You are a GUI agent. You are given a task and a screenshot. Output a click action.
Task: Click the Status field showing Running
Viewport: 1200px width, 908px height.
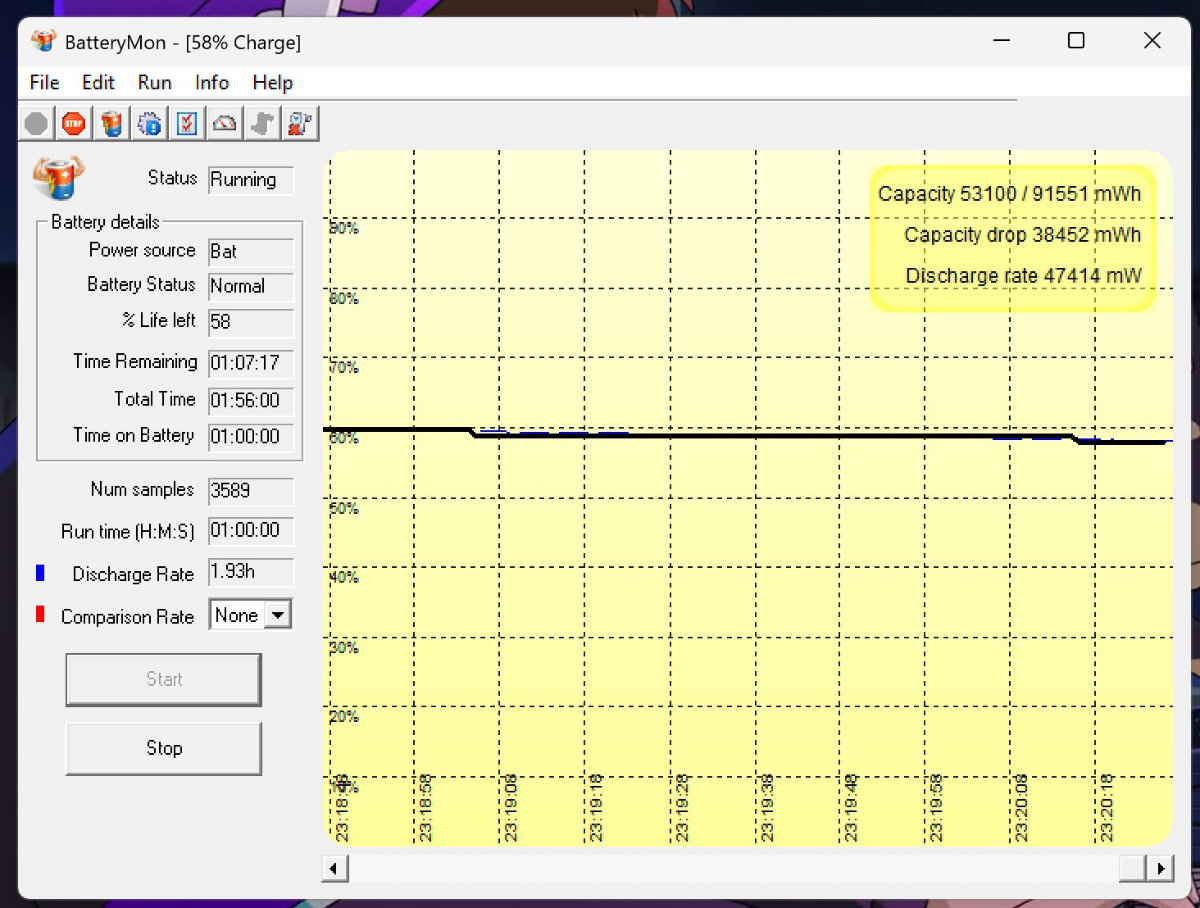point(251,180)
